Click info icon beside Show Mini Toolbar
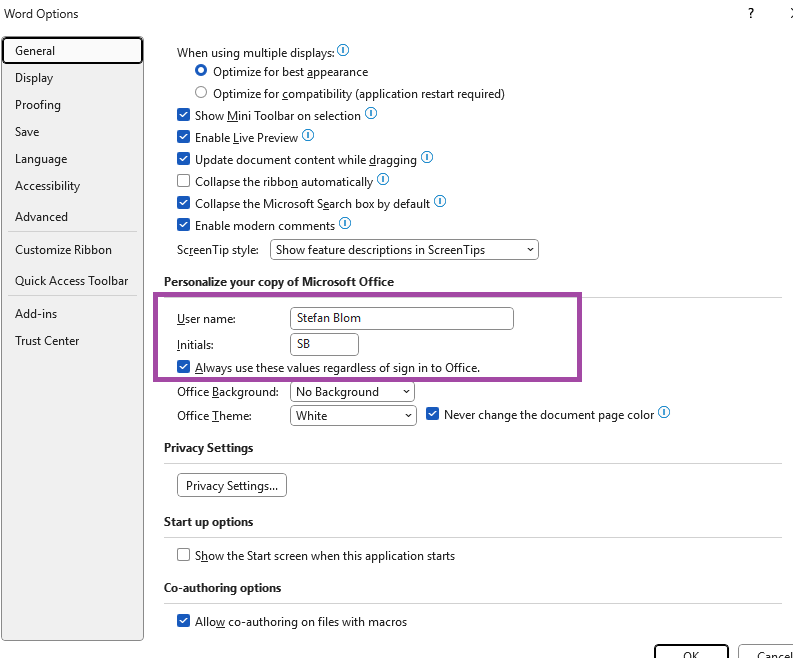 coord(371,113)
